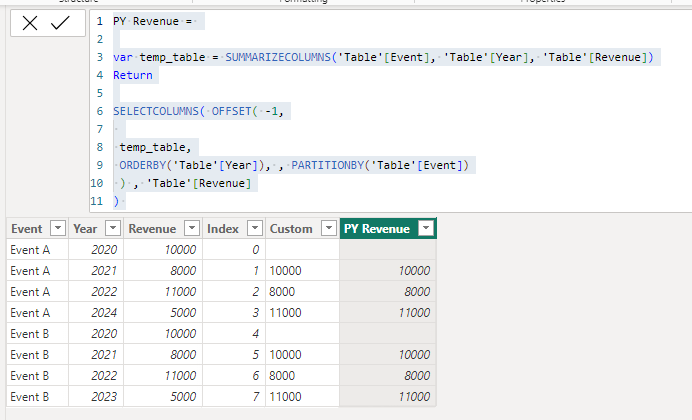Click the PARTITIONBY function on line 9
Screen dimensions: 692x420
(327, 165)
